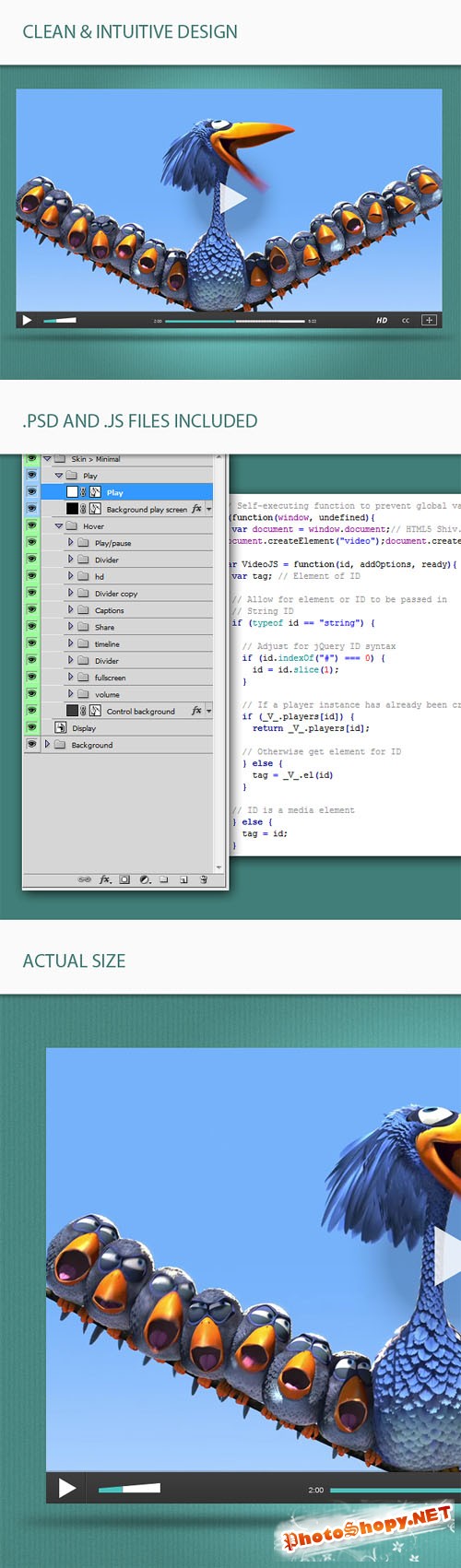Delete layer using the trash icon

pos(203,879)
